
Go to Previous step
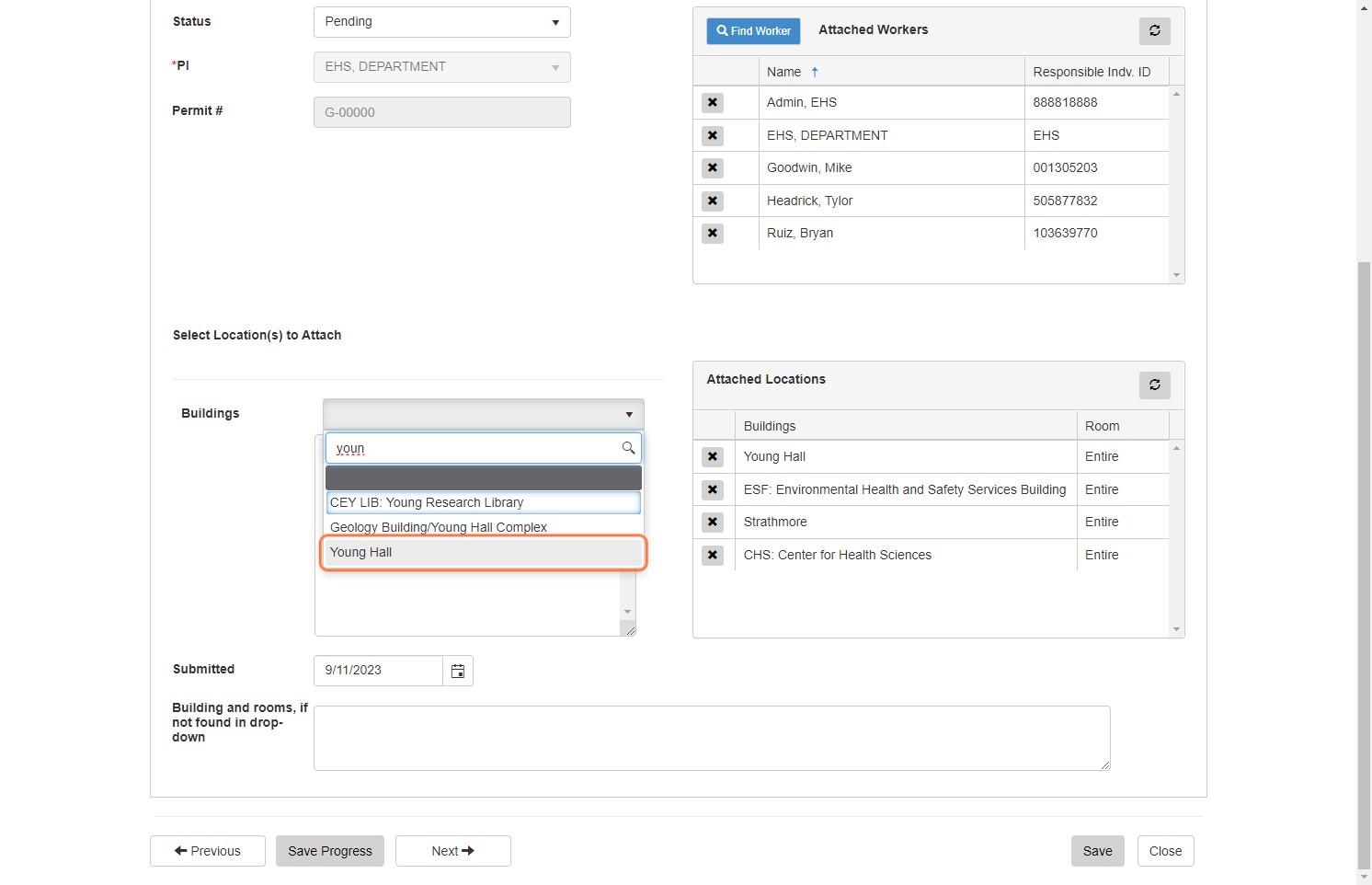[x=208, y=851]
